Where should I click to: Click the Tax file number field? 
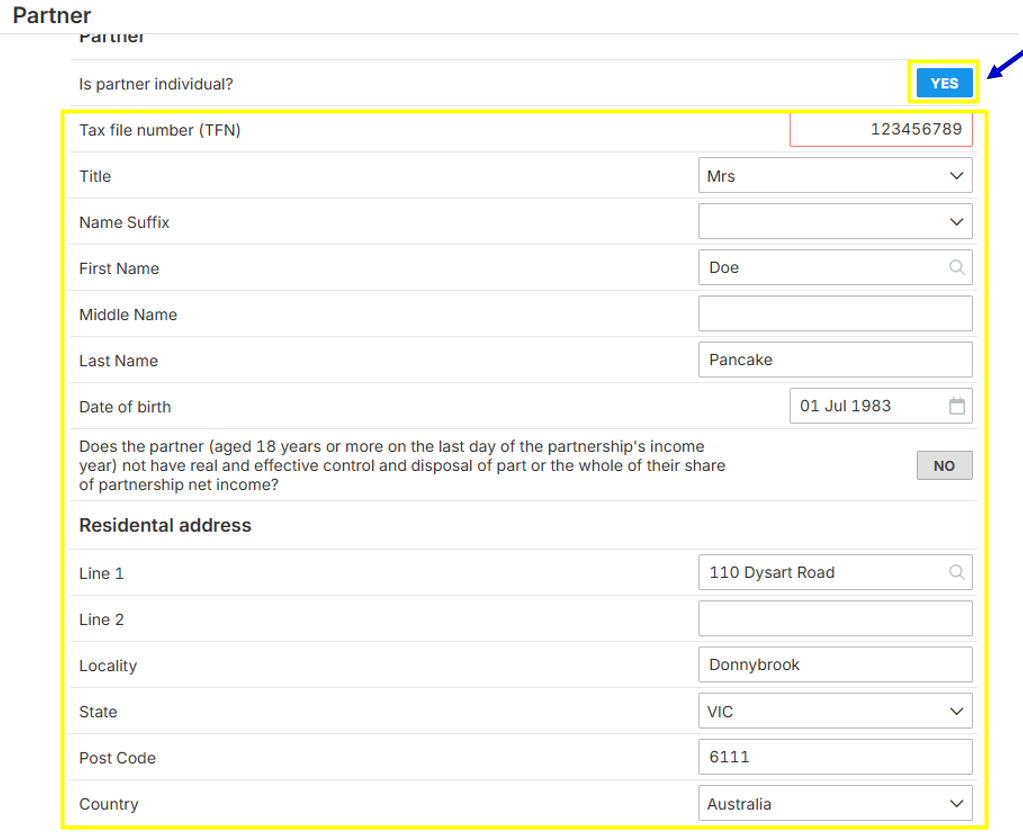tap(881, 129)
